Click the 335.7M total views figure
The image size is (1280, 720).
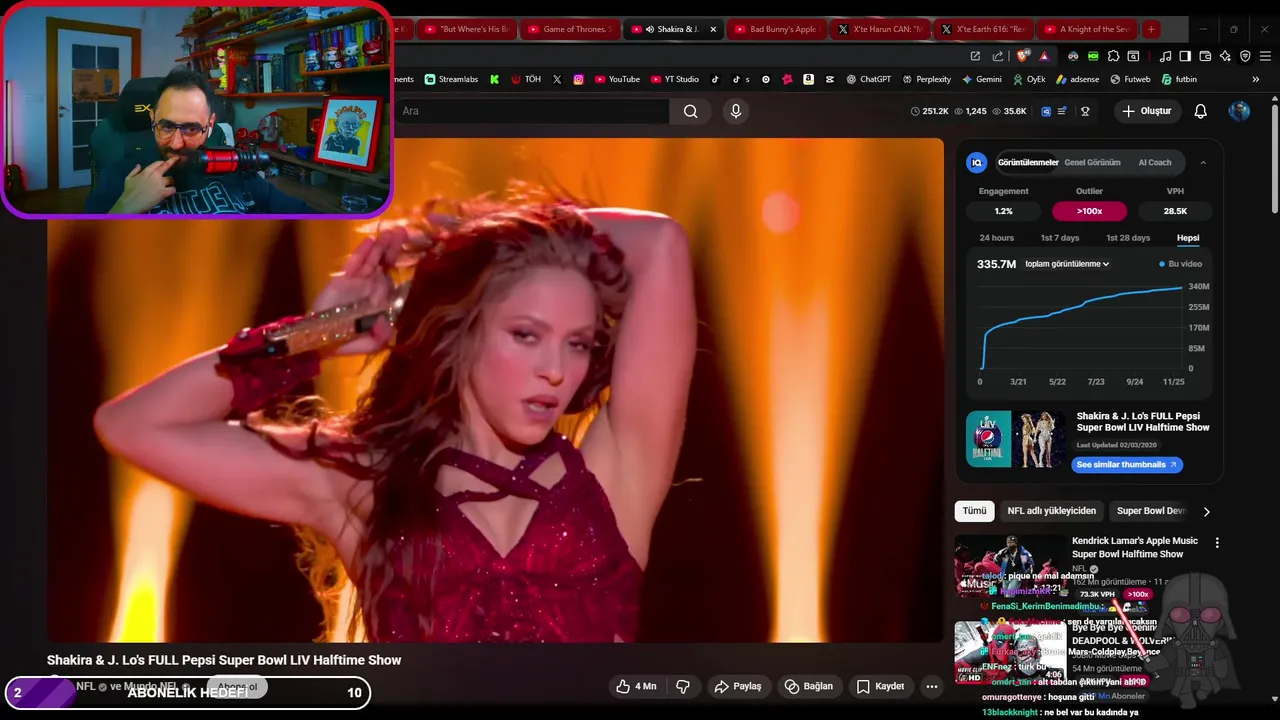click(996, 264)
